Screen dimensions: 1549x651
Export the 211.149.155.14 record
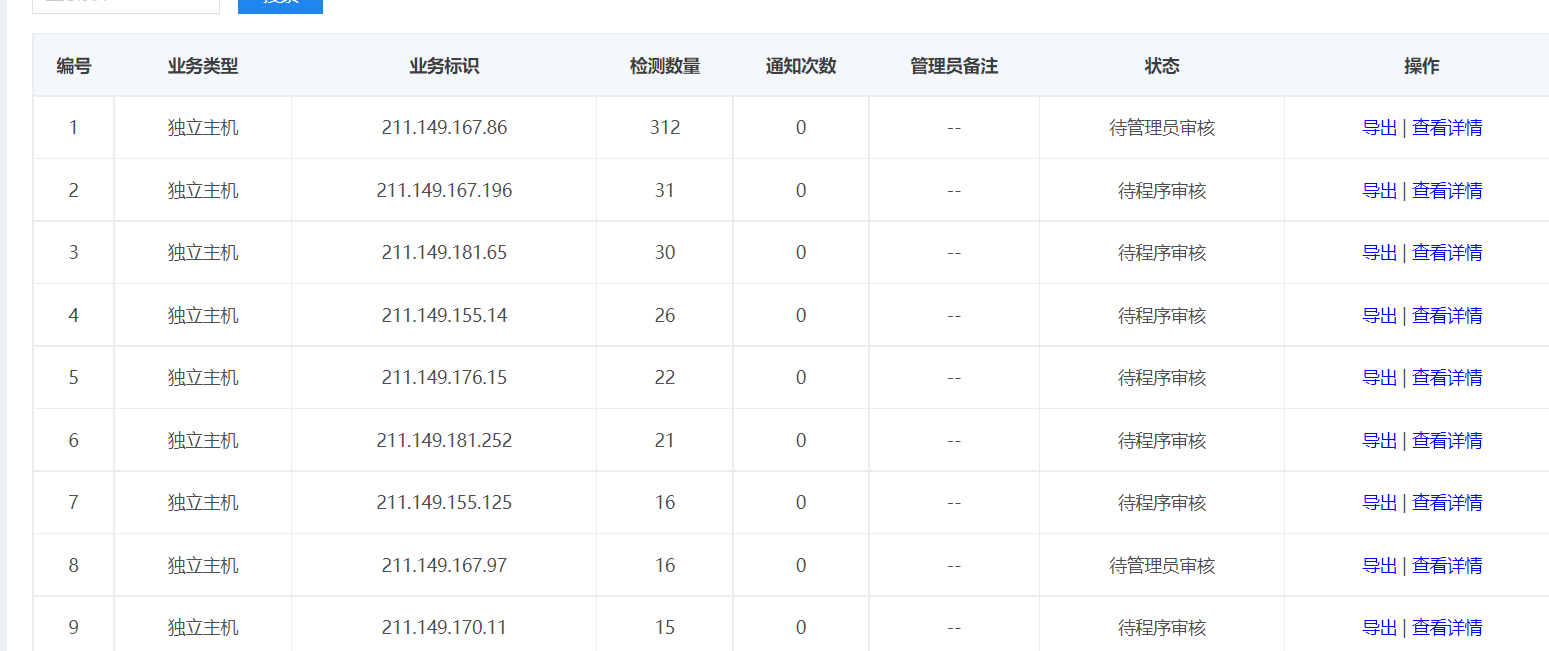pos(1379,316)
